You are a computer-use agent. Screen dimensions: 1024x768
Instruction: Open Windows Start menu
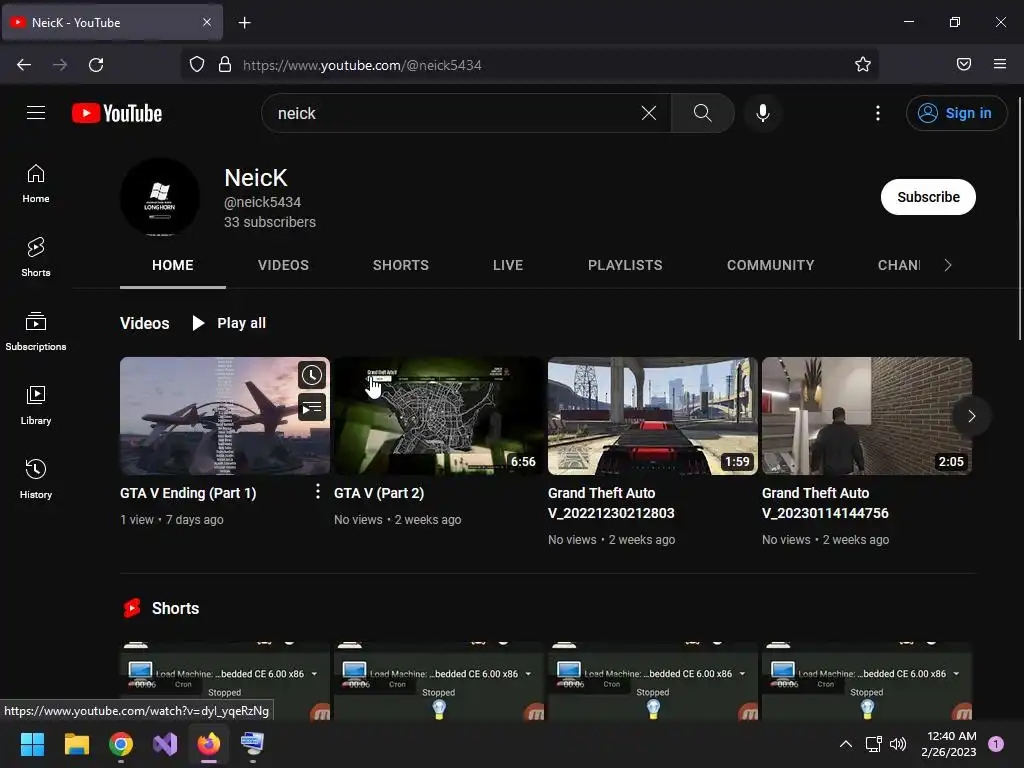pyautogui.click(x=32, y=744)
